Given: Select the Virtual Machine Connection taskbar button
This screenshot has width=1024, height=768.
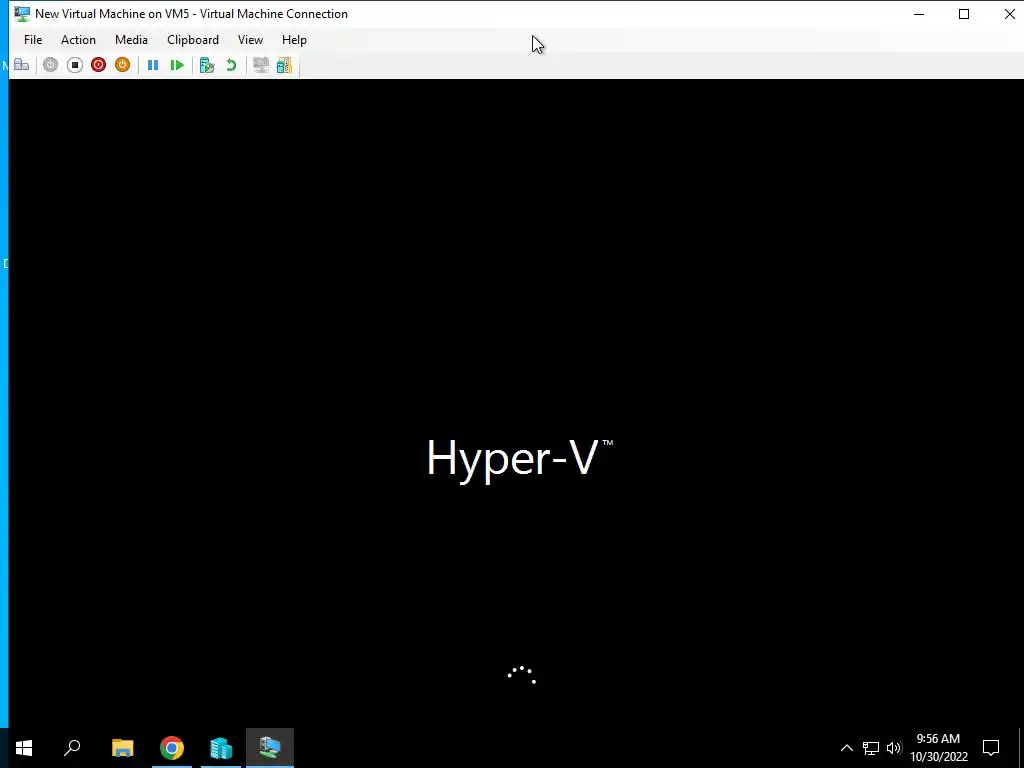Looking at the screenshot, I should tap(270, 748).
